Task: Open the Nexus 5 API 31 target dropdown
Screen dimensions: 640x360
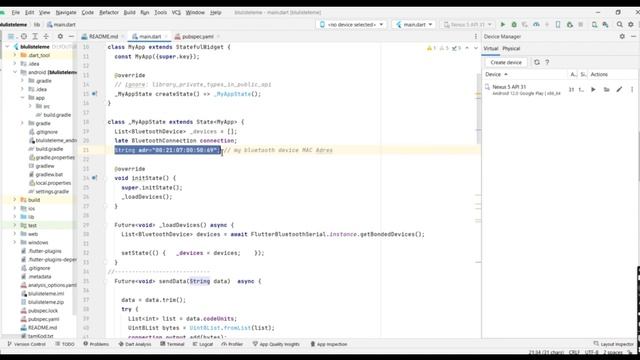Action: (x=468, y=24)
